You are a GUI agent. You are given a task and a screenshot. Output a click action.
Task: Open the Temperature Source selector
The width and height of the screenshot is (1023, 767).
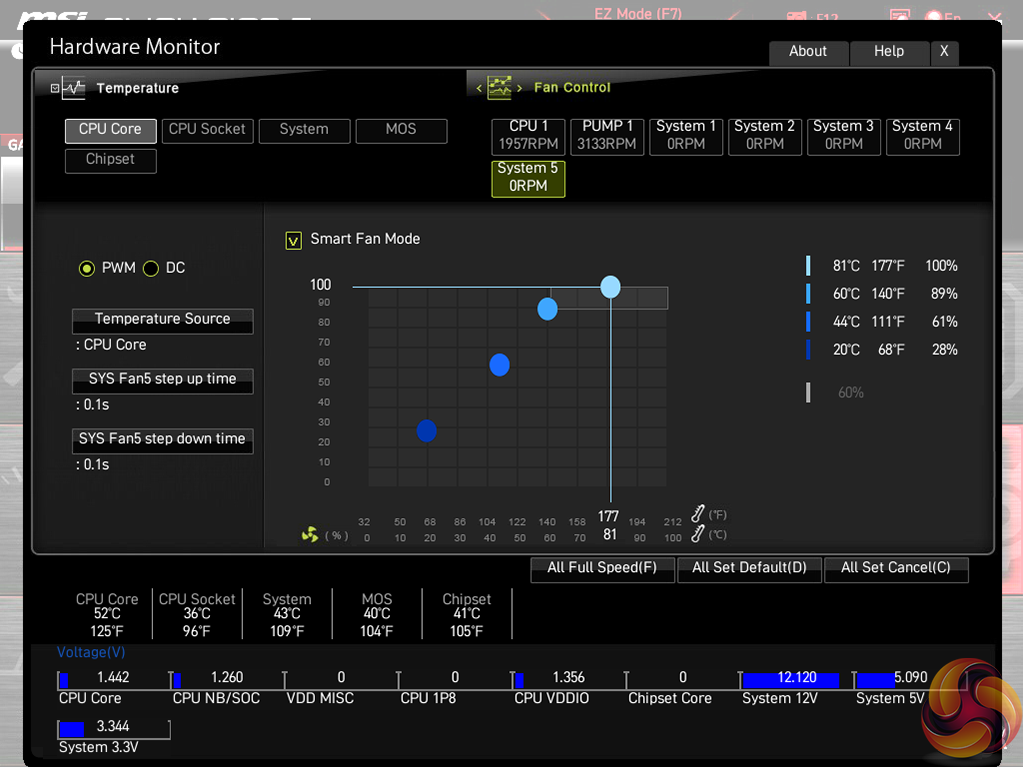pos(162,320)
